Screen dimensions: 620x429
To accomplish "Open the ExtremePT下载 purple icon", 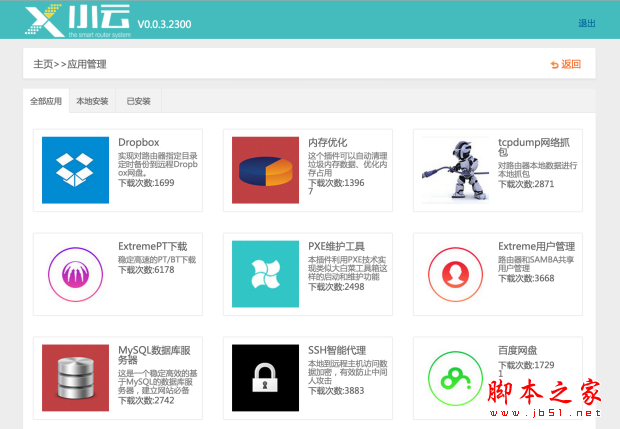I will [76, 274].
